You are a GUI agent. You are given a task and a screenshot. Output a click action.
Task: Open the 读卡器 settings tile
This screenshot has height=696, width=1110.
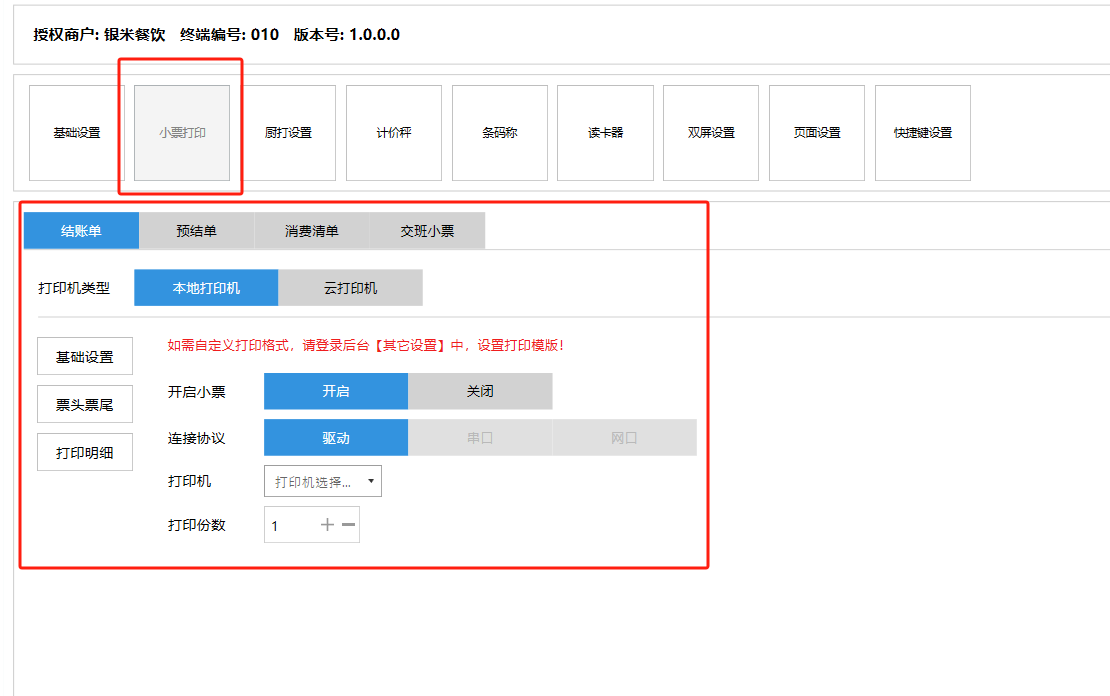[605, 133]
